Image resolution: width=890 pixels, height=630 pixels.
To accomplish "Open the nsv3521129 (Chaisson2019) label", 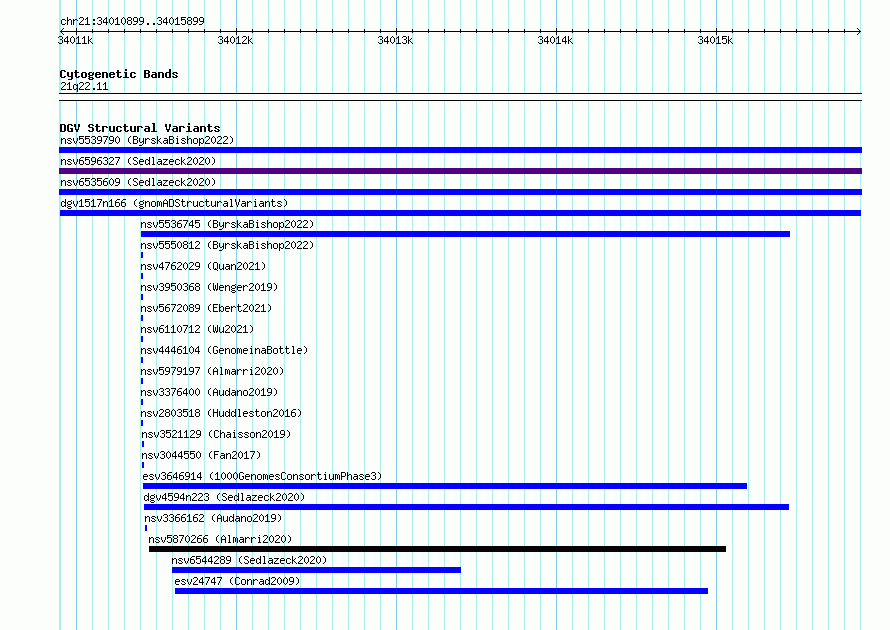I will pos(216,434).
